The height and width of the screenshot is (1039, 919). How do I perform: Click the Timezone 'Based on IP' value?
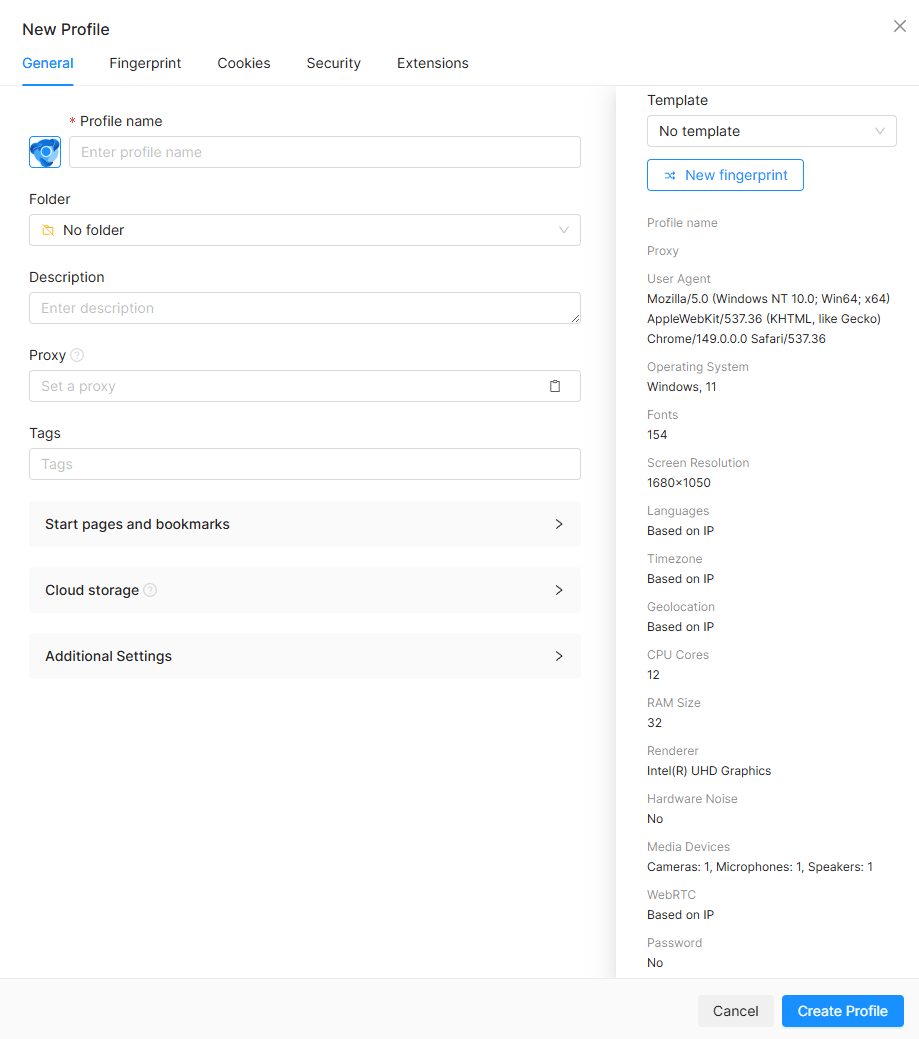(680, 578)
